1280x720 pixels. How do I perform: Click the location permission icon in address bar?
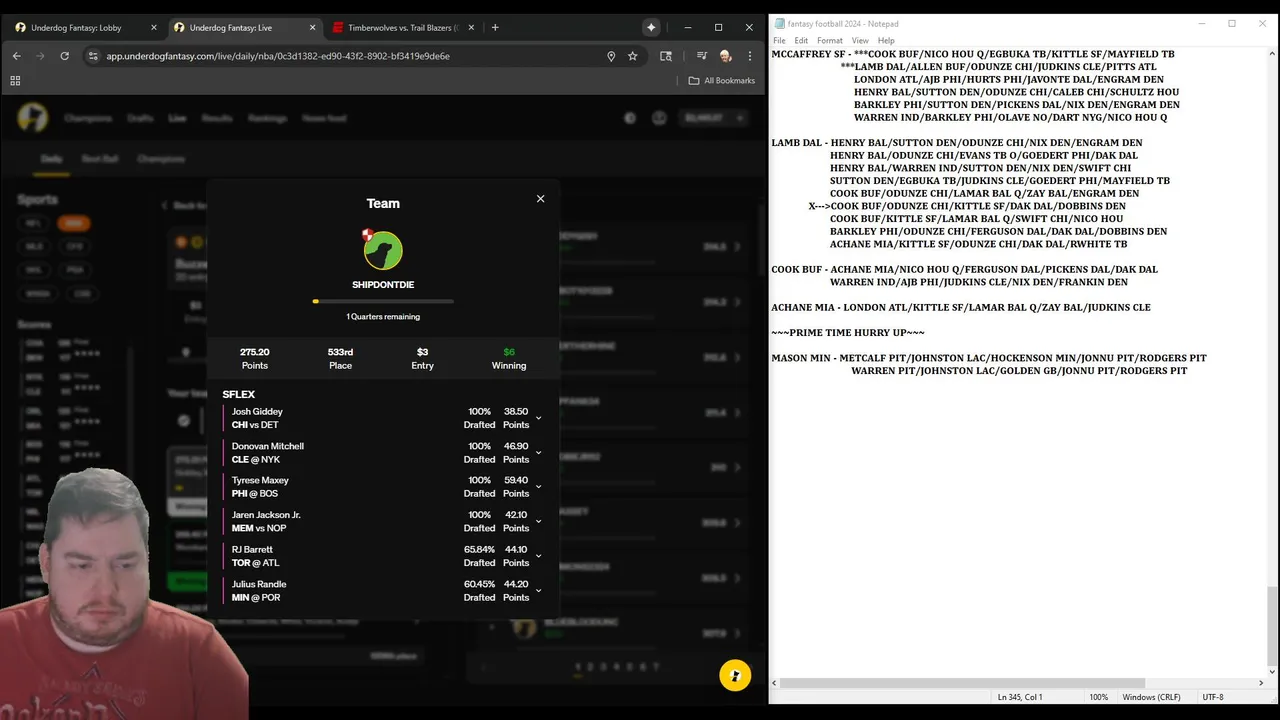click(x=611, y=56)
